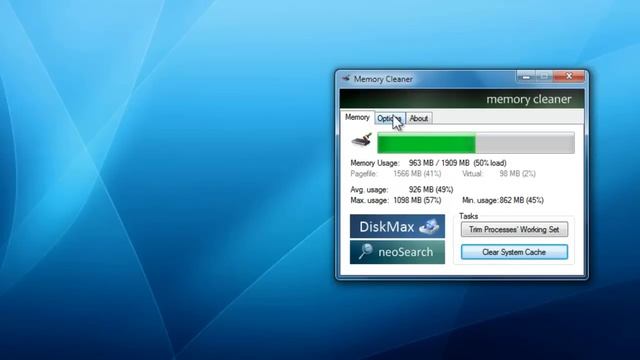Open the DiskMax banner link
This screenshot has width=640, height=360.
(397, 226)
